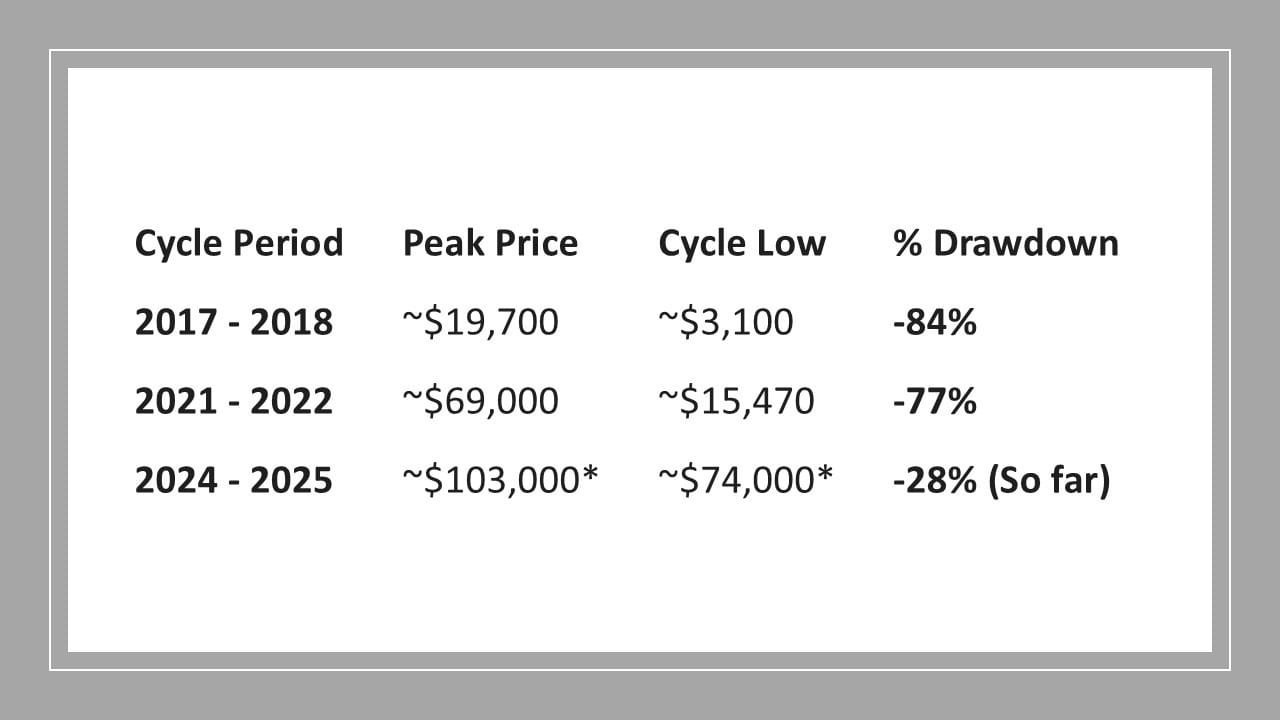This screenshot has width=1280, height=720.
Task: Select the ~$69,000 peak price value
Action: coord(480,401)
